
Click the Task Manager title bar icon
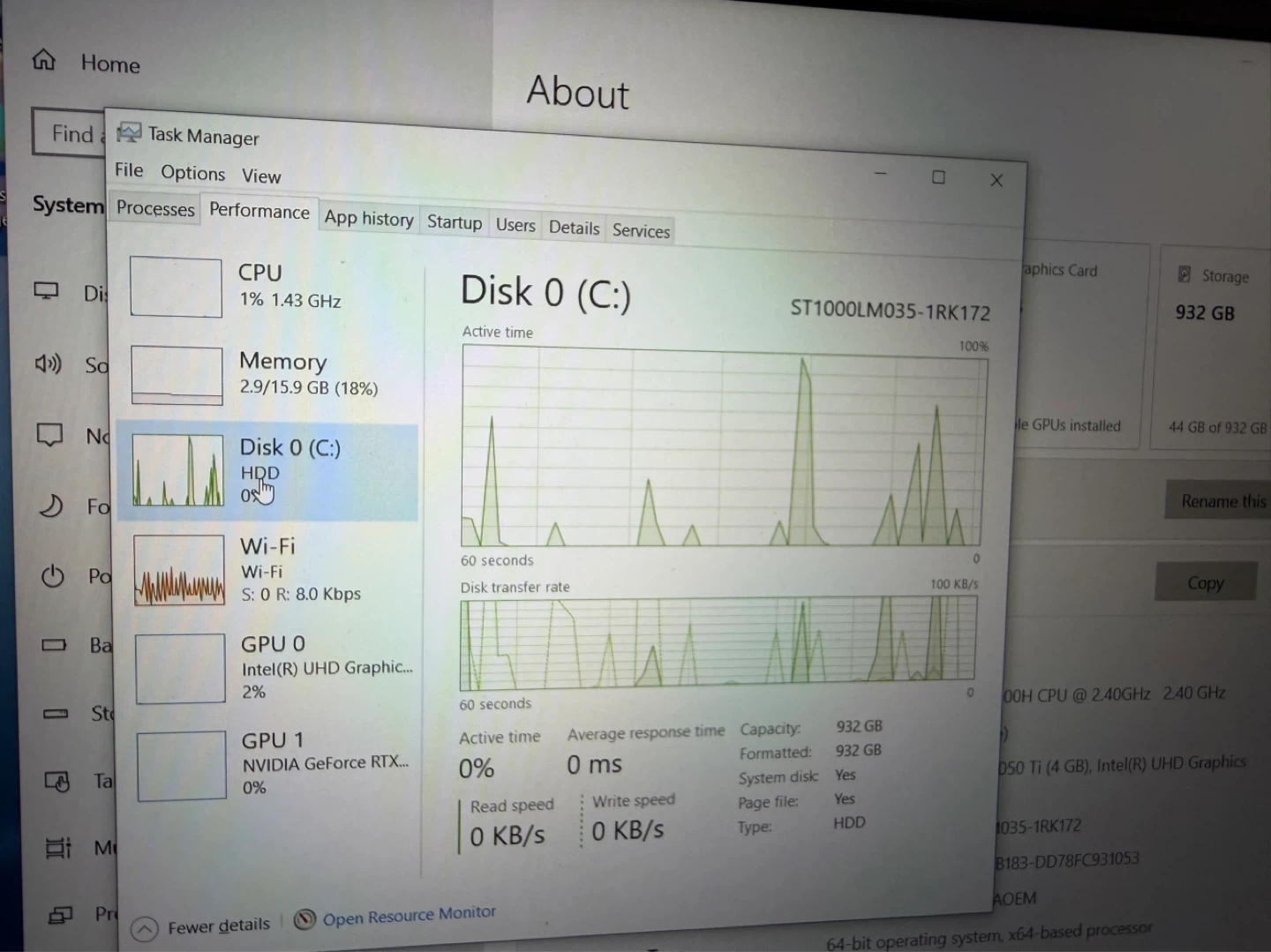pyautogui.click(x=129, y=132)
